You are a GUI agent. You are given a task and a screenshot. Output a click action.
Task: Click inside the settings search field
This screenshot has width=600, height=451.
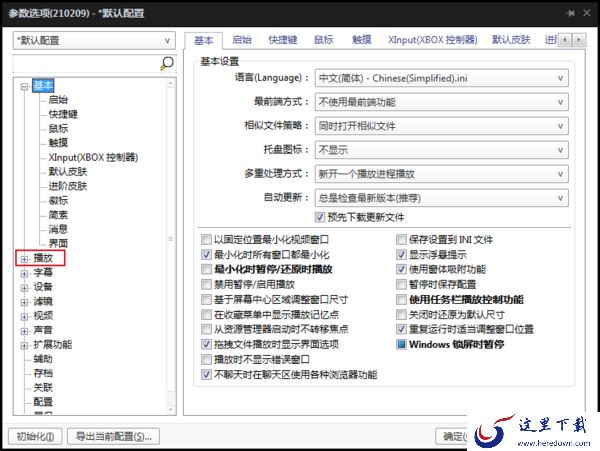click(86, 63)
